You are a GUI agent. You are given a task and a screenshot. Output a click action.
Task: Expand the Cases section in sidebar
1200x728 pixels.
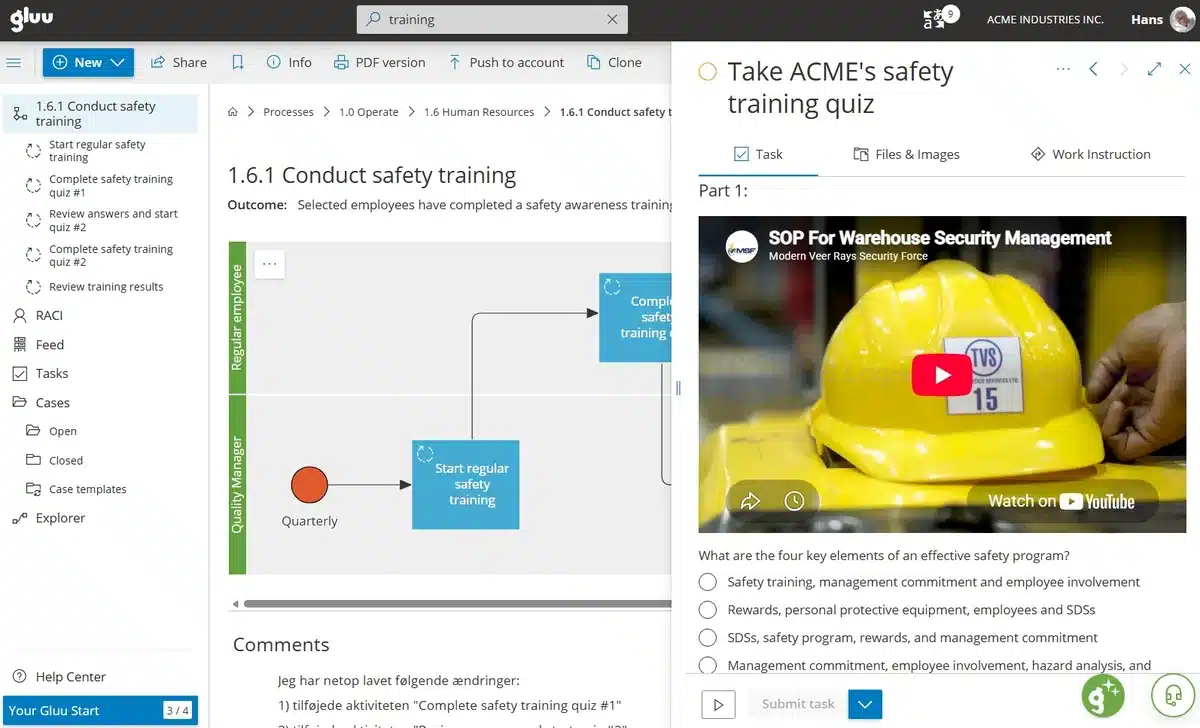coord(52,403)
